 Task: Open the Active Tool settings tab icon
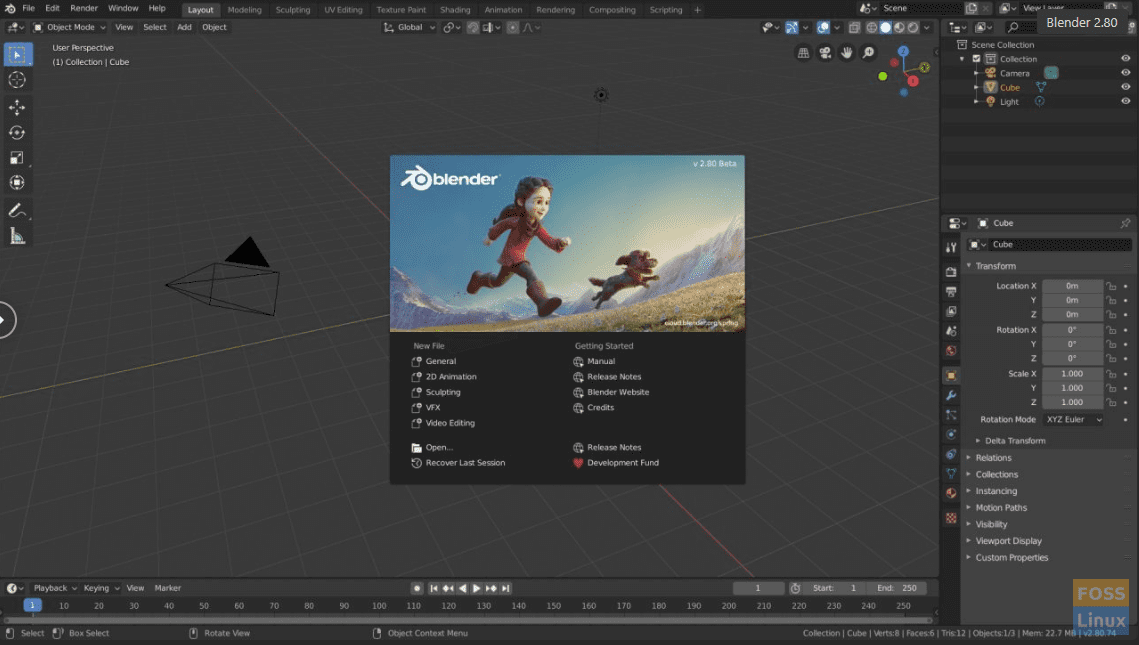pyautogui.click(x=951, y=248)
